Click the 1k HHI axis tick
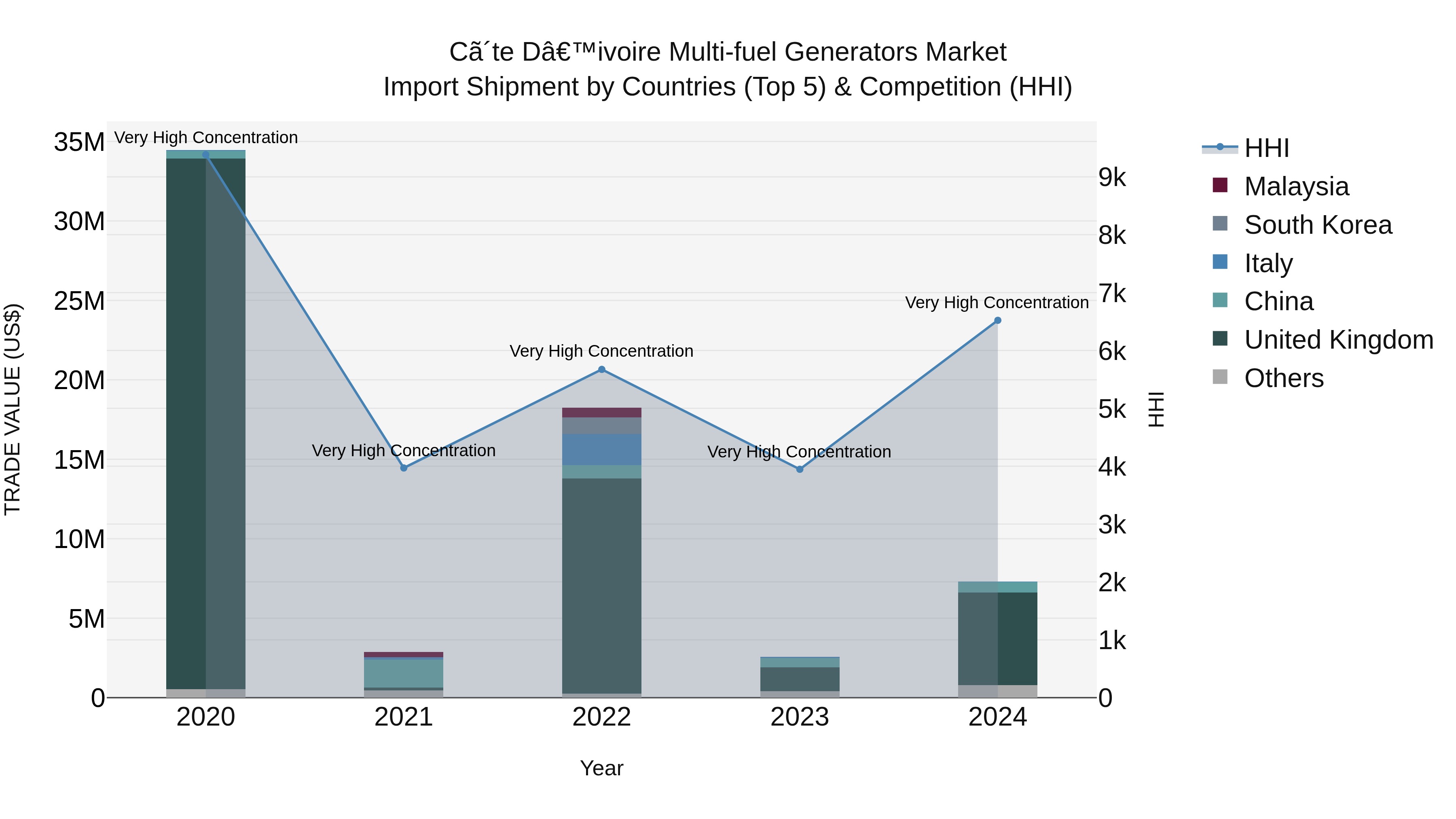 pyautogui.click(x=1112, y=641)
